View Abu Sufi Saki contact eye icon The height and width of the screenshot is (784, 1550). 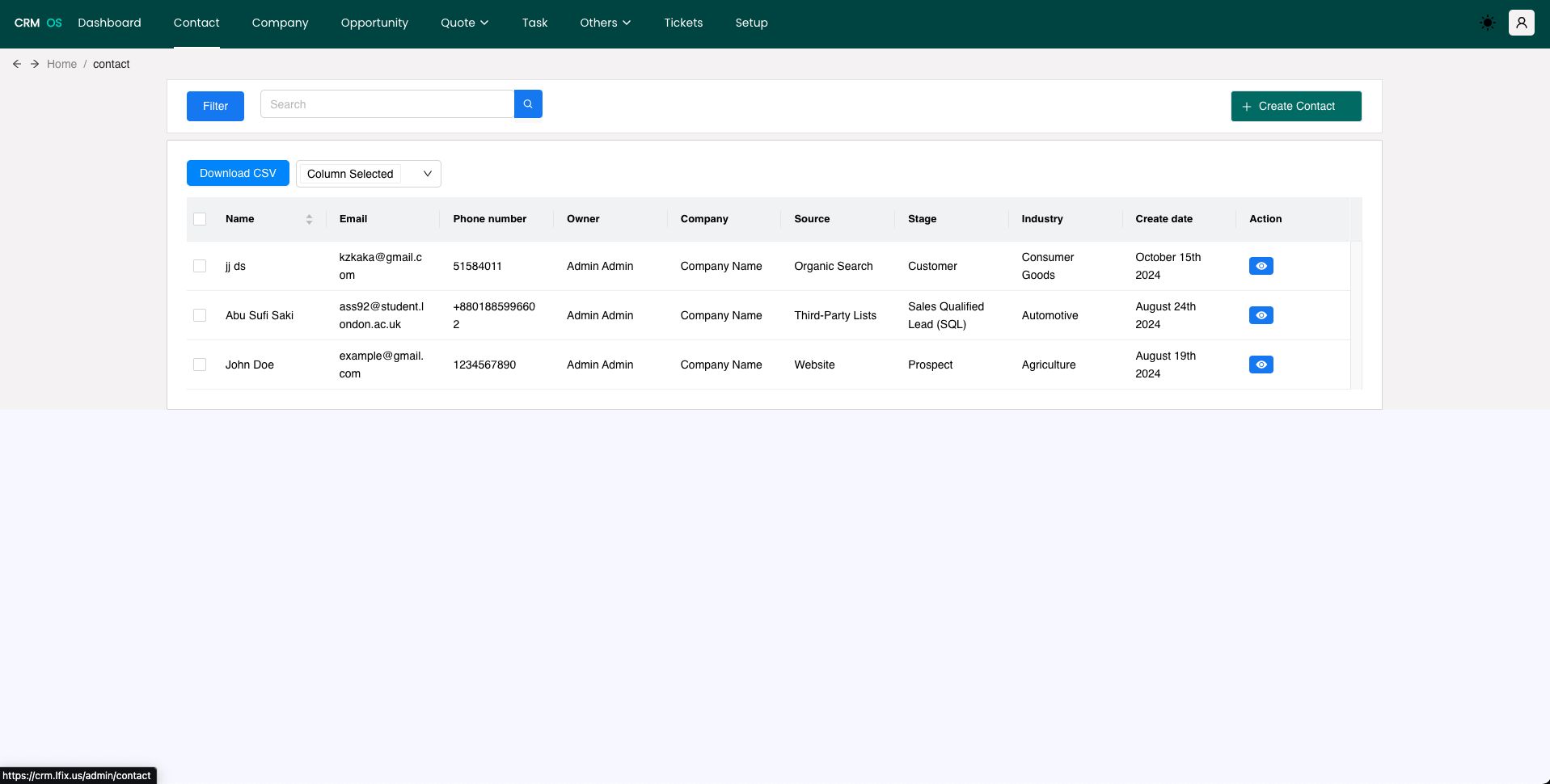1261,315
